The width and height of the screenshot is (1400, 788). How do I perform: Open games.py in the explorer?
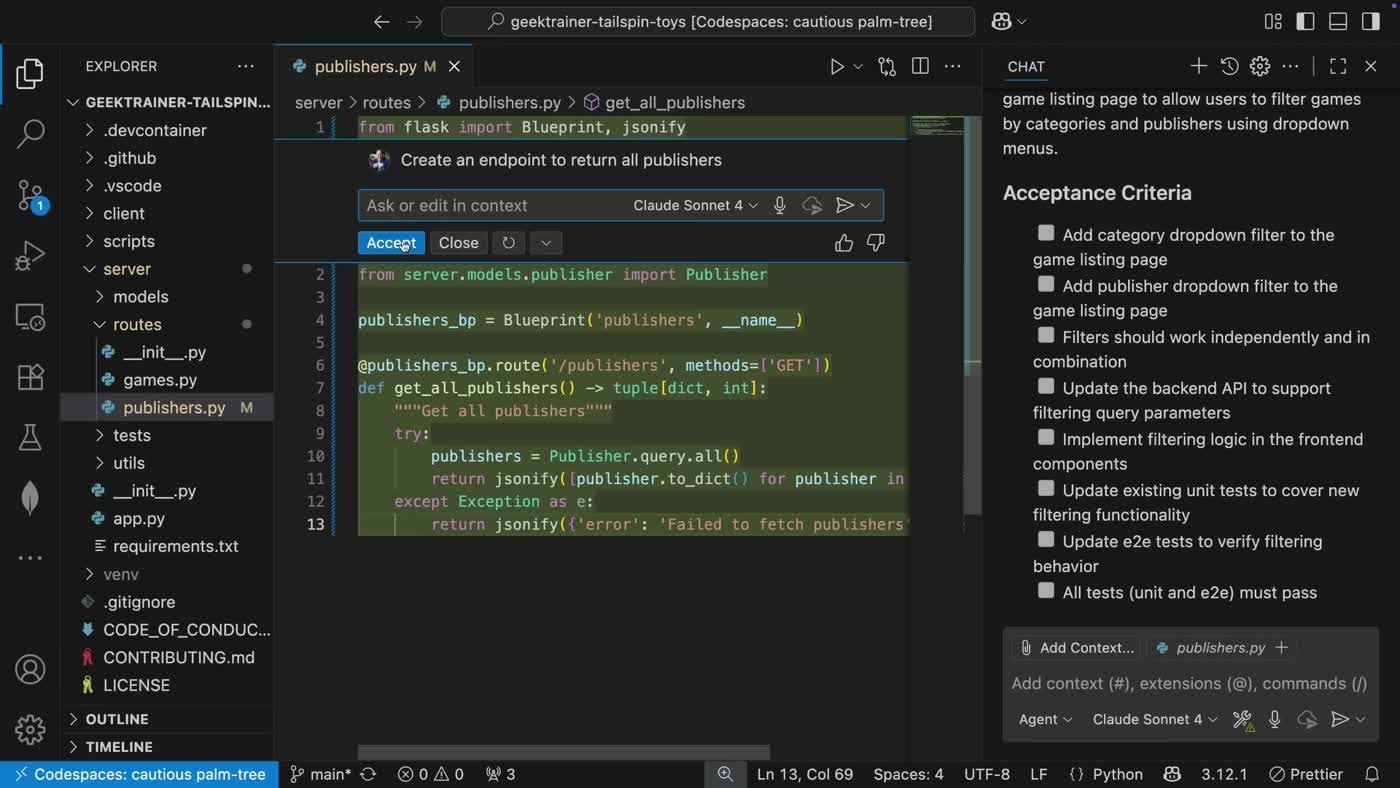coord(160,380)
